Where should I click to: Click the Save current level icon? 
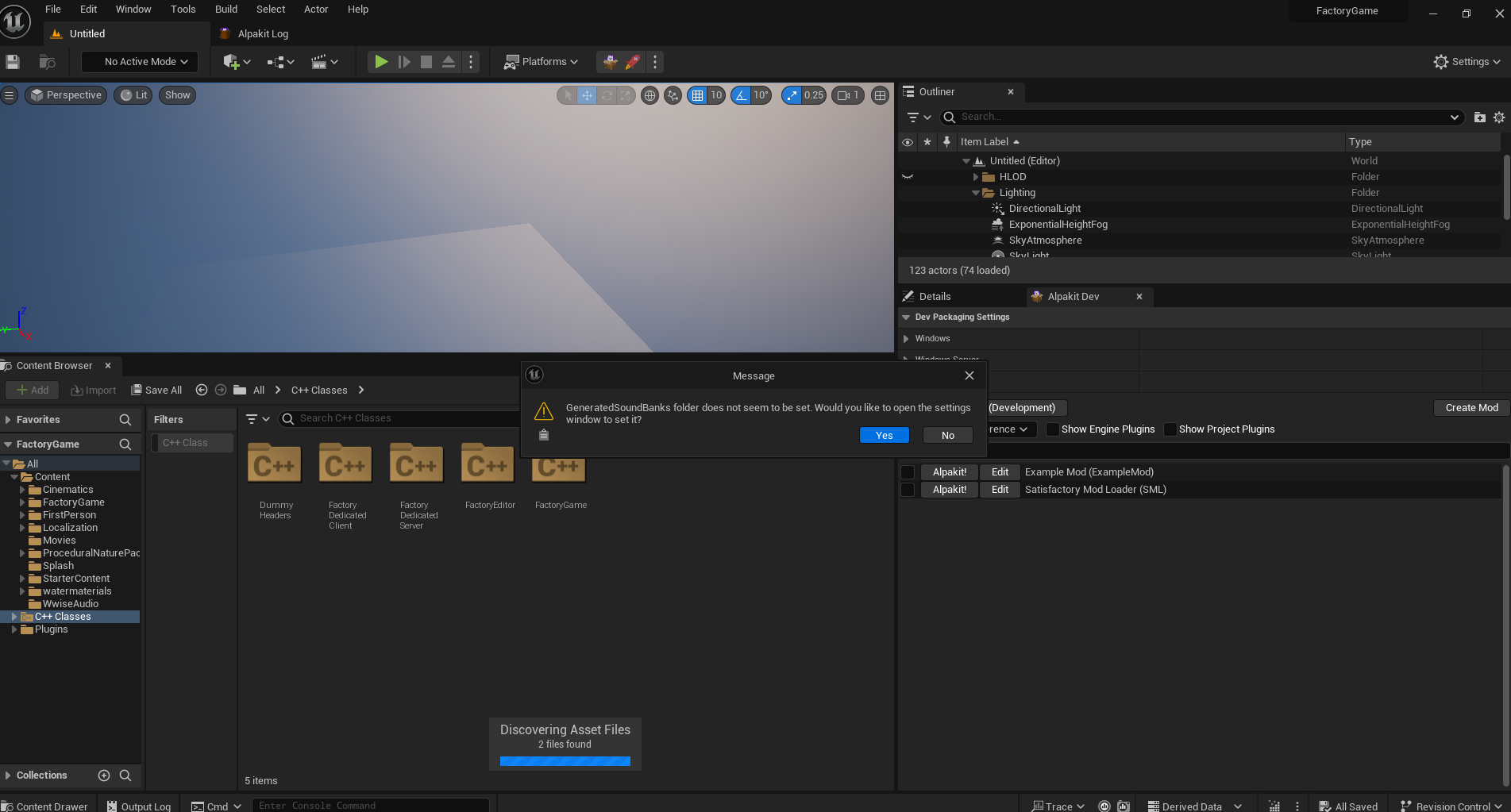(13, 62)
